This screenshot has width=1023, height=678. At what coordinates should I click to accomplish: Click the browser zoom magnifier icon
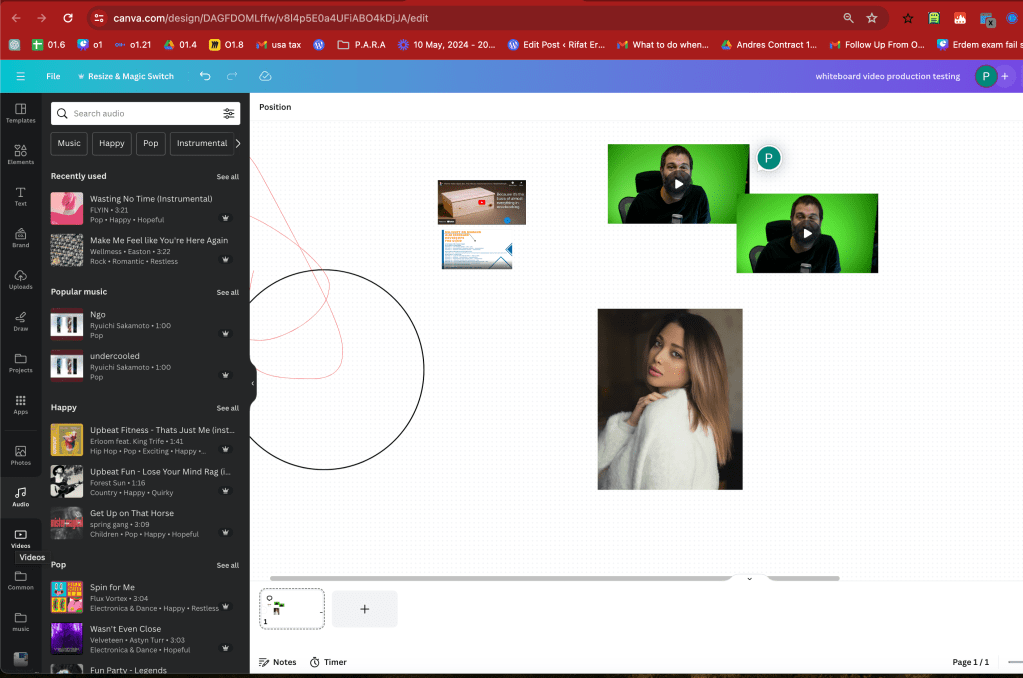coord(848,18)
